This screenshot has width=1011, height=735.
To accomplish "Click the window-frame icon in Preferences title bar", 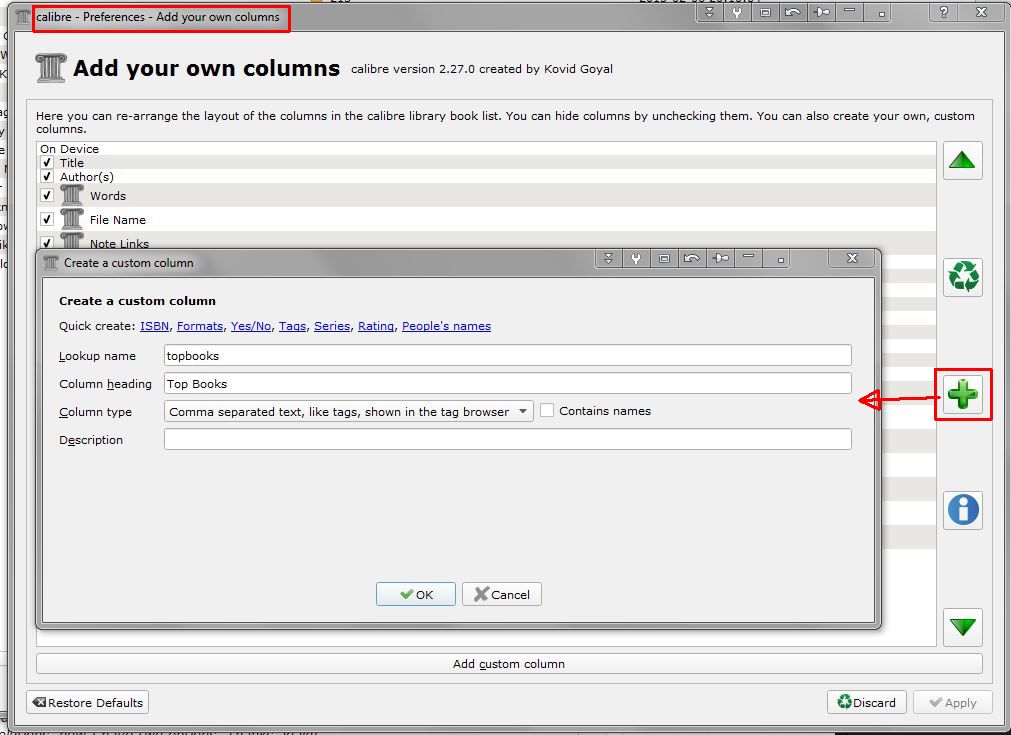I will pos(765,12).
